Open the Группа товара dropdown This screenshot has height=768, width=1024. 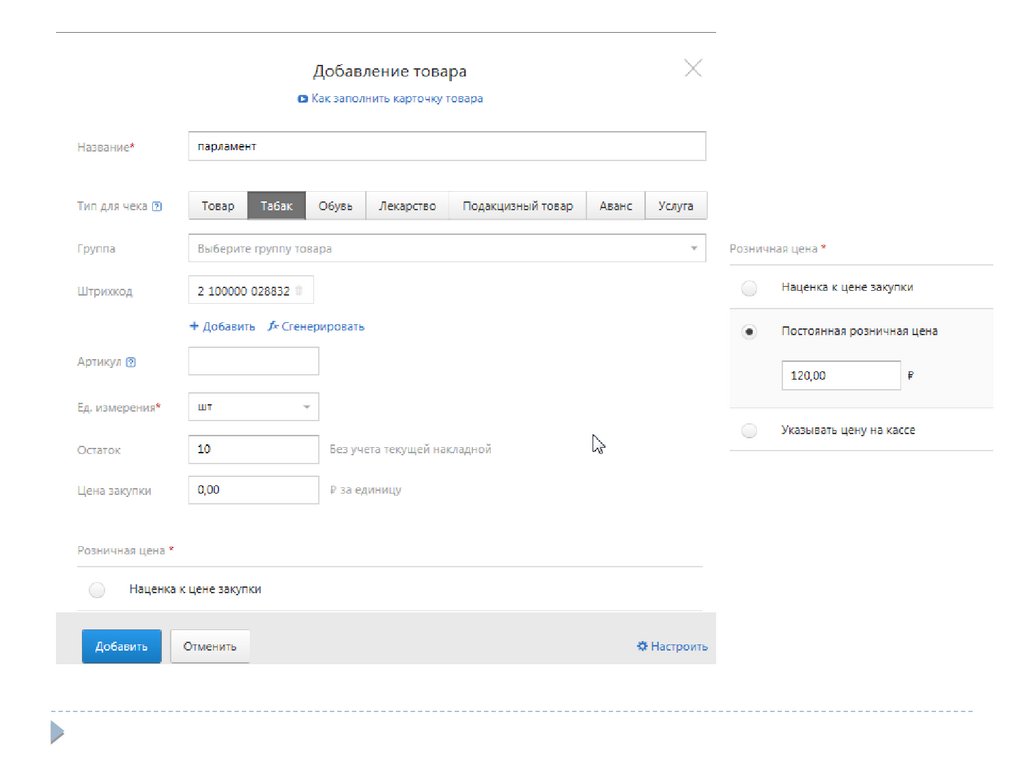coord(446,248)
